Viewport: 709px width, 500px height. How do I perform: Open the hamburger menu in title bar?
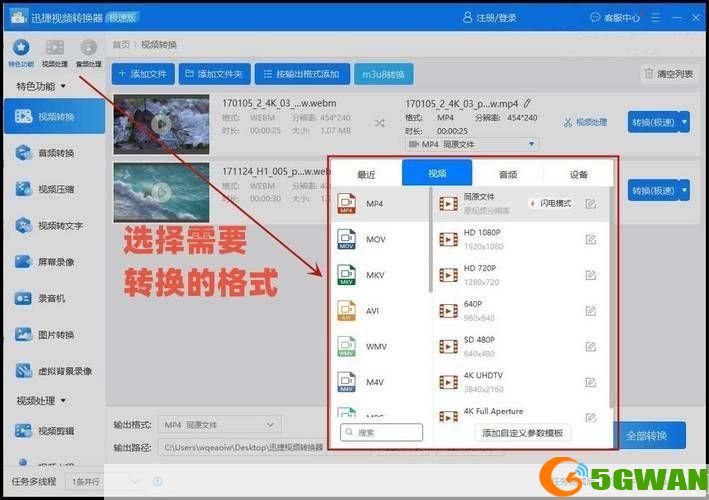[655, 18]
